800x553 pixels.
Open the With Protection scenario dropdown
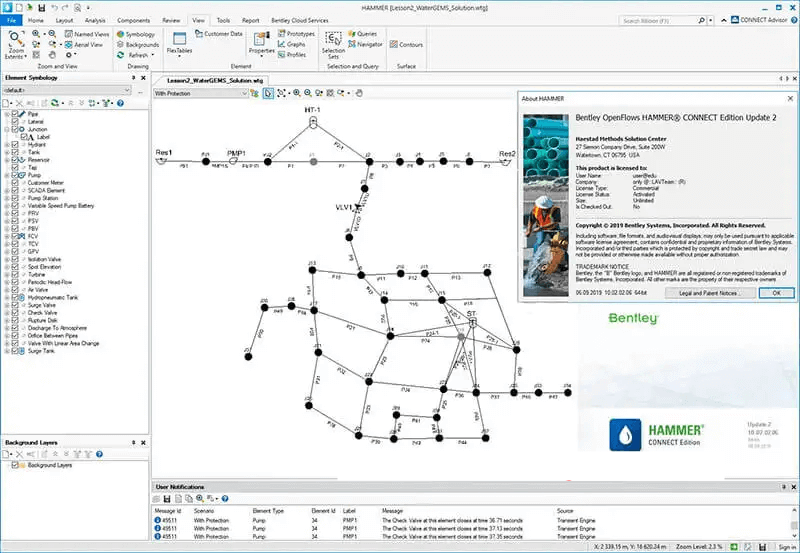[201, 93]
